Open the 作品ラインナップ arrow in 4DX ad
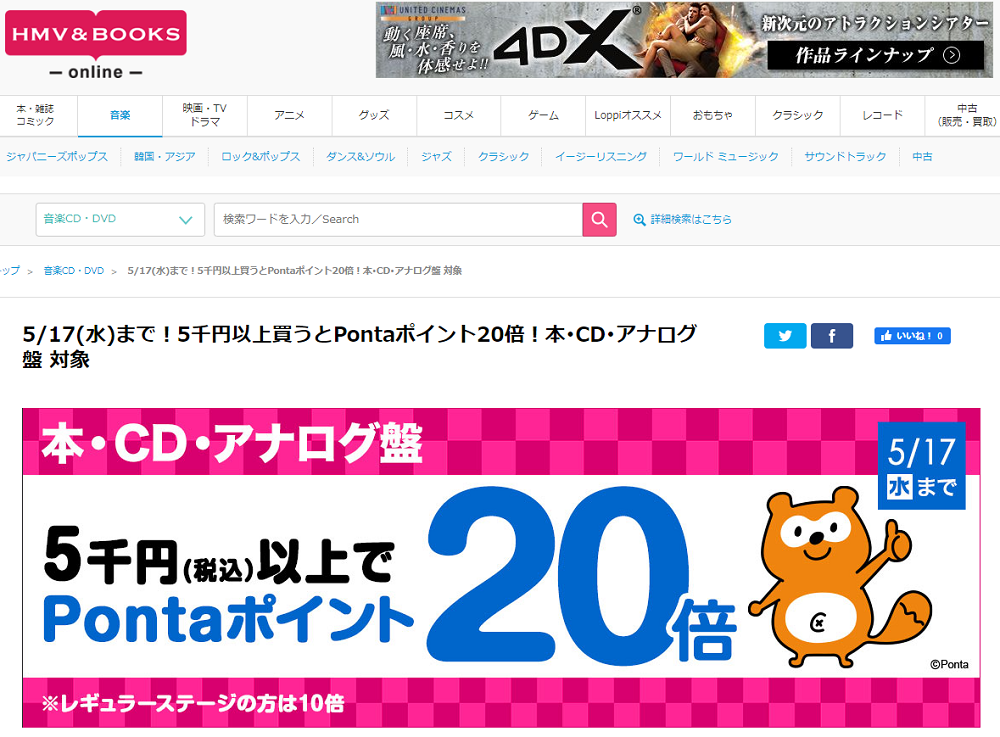The height and width of the screenshot is (737, 1000). 952,55
